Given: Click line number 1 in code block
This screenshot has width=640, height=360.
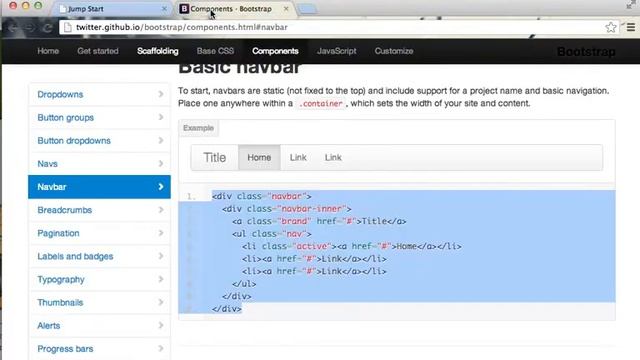Looking at the screenshot, I should (x=191, y=197).
